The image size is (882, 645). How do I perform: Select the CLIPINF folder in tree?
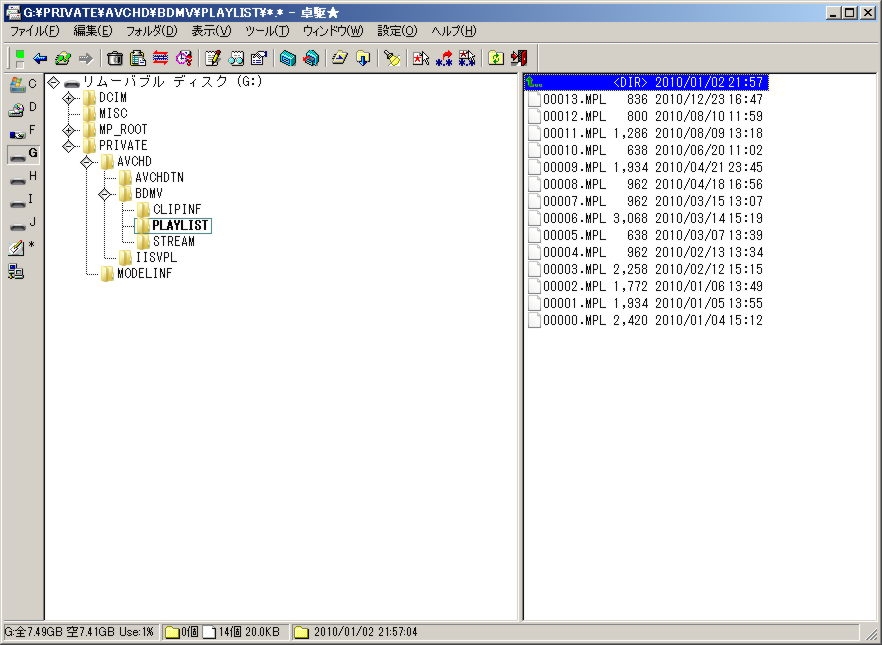point(176,210)
